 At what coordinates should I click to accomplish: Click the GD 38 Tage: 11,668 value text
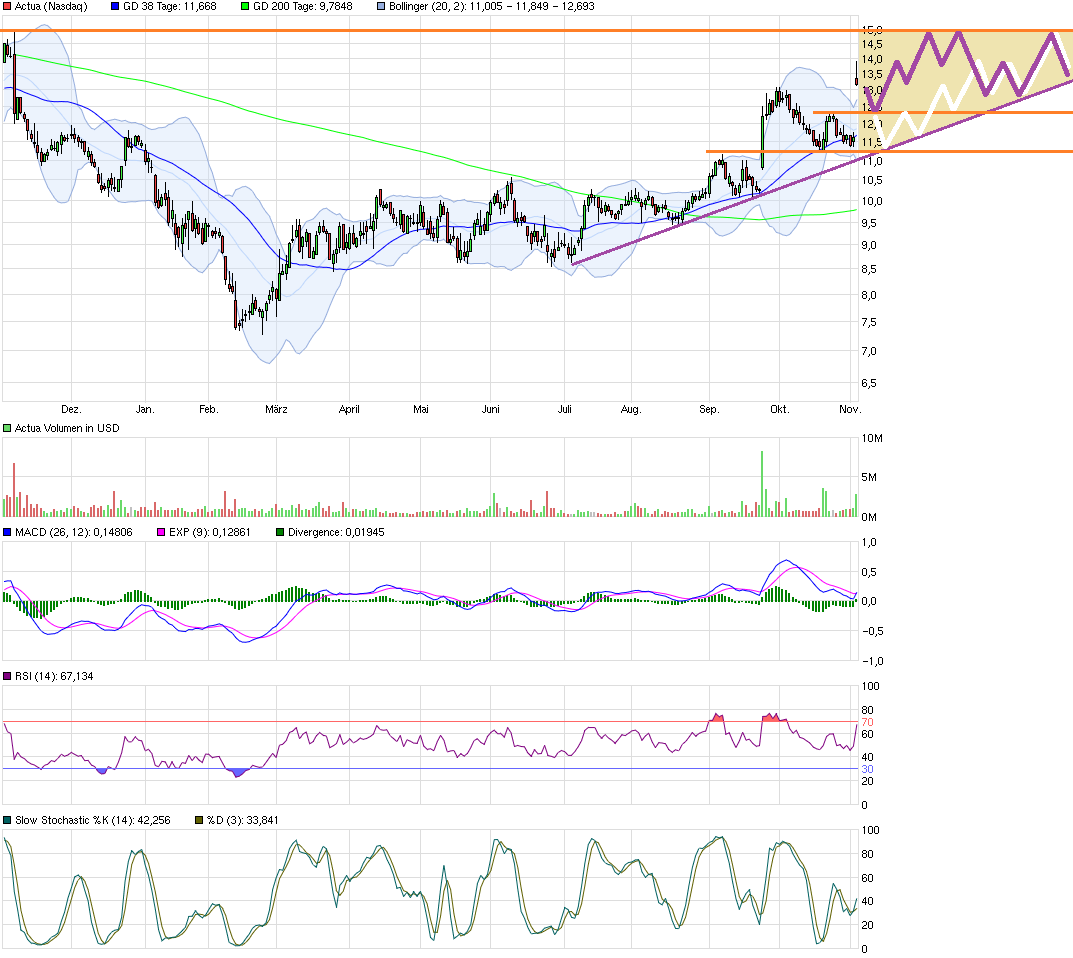(172, 7)
